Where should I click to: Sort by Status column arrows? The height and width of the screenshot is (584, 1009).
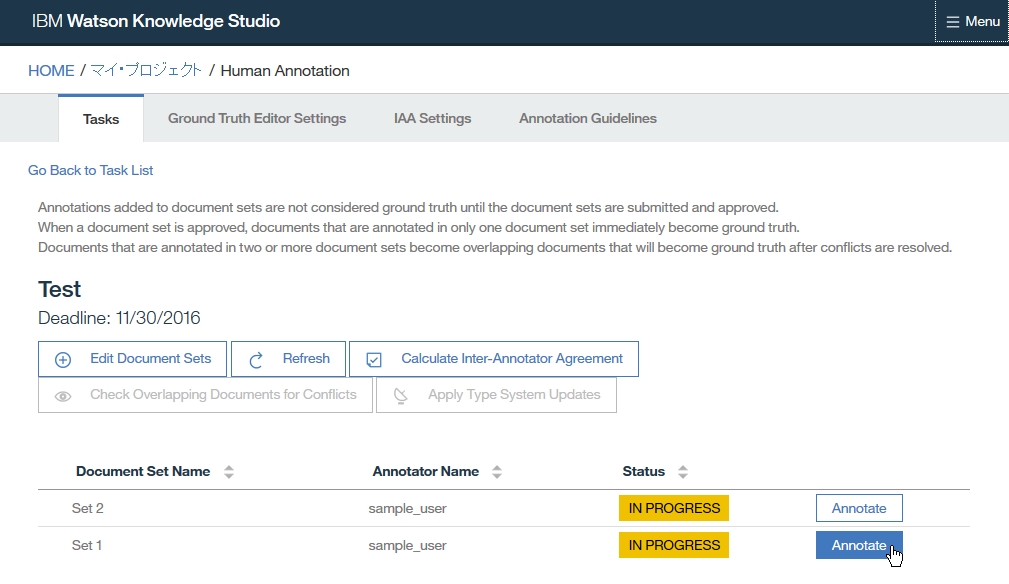point(683,472)
